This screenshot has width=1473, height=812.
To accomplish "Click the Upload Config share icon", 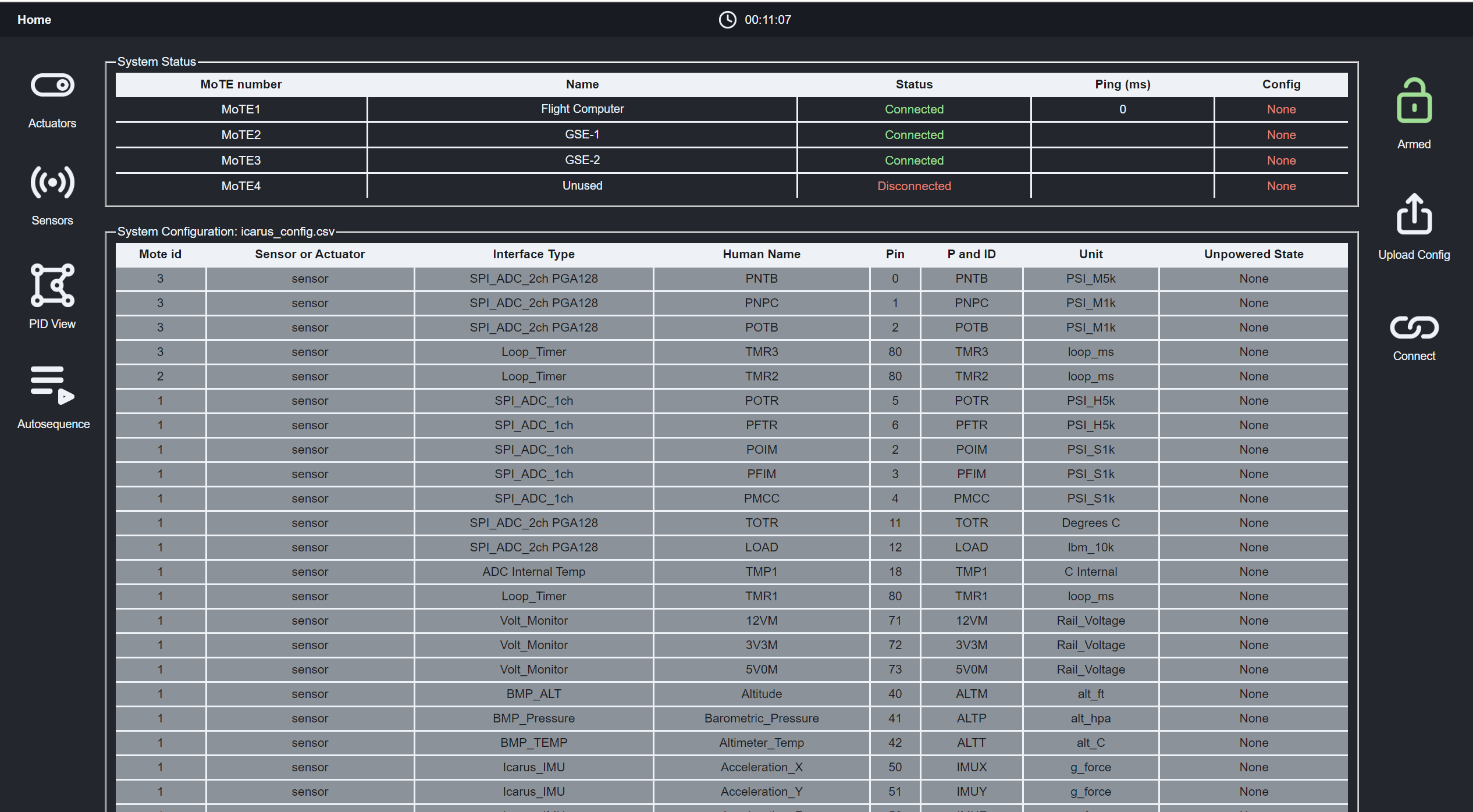I will click(1414, 213).
